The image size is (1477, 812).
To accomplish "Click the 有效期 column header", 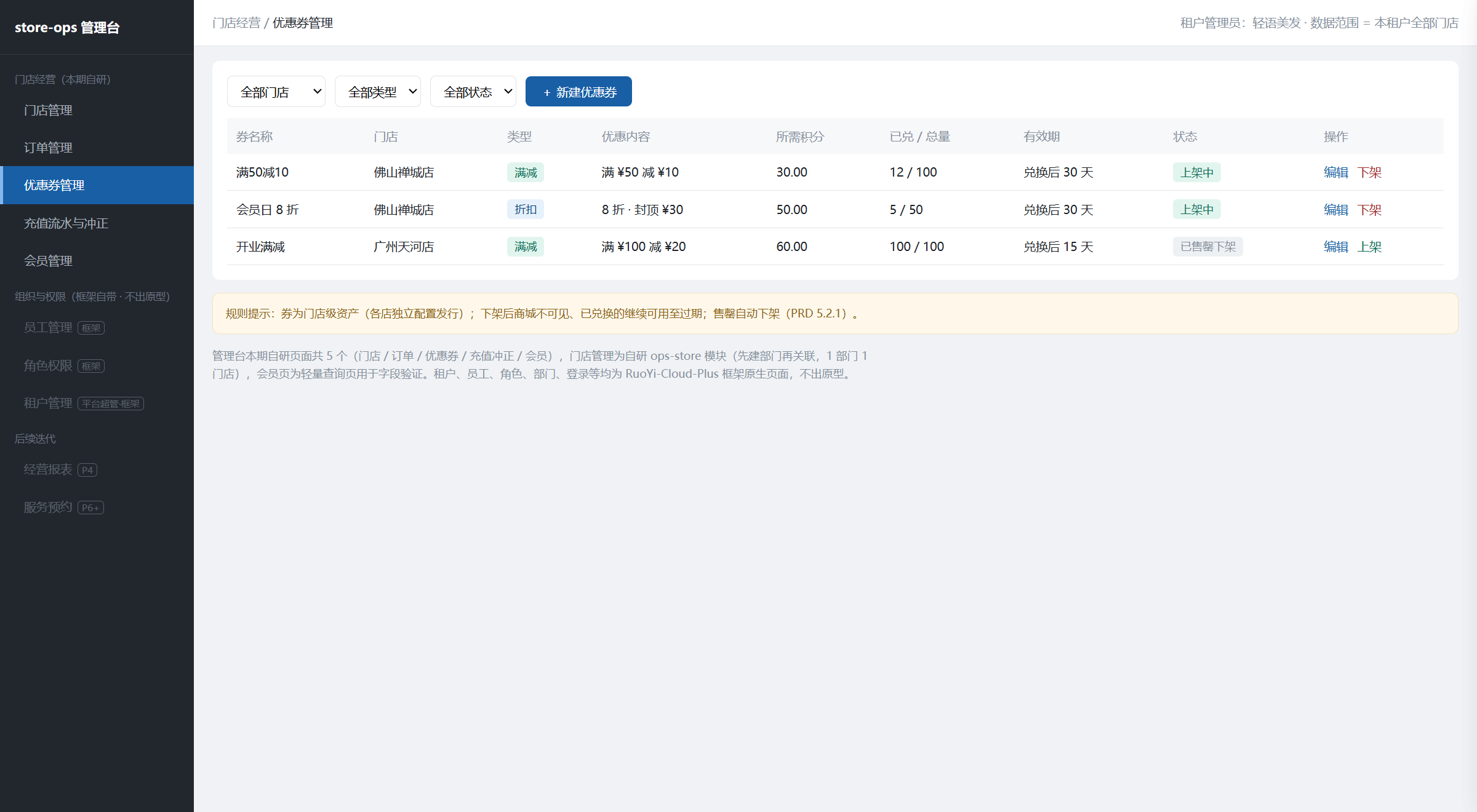I will 1041,137.
